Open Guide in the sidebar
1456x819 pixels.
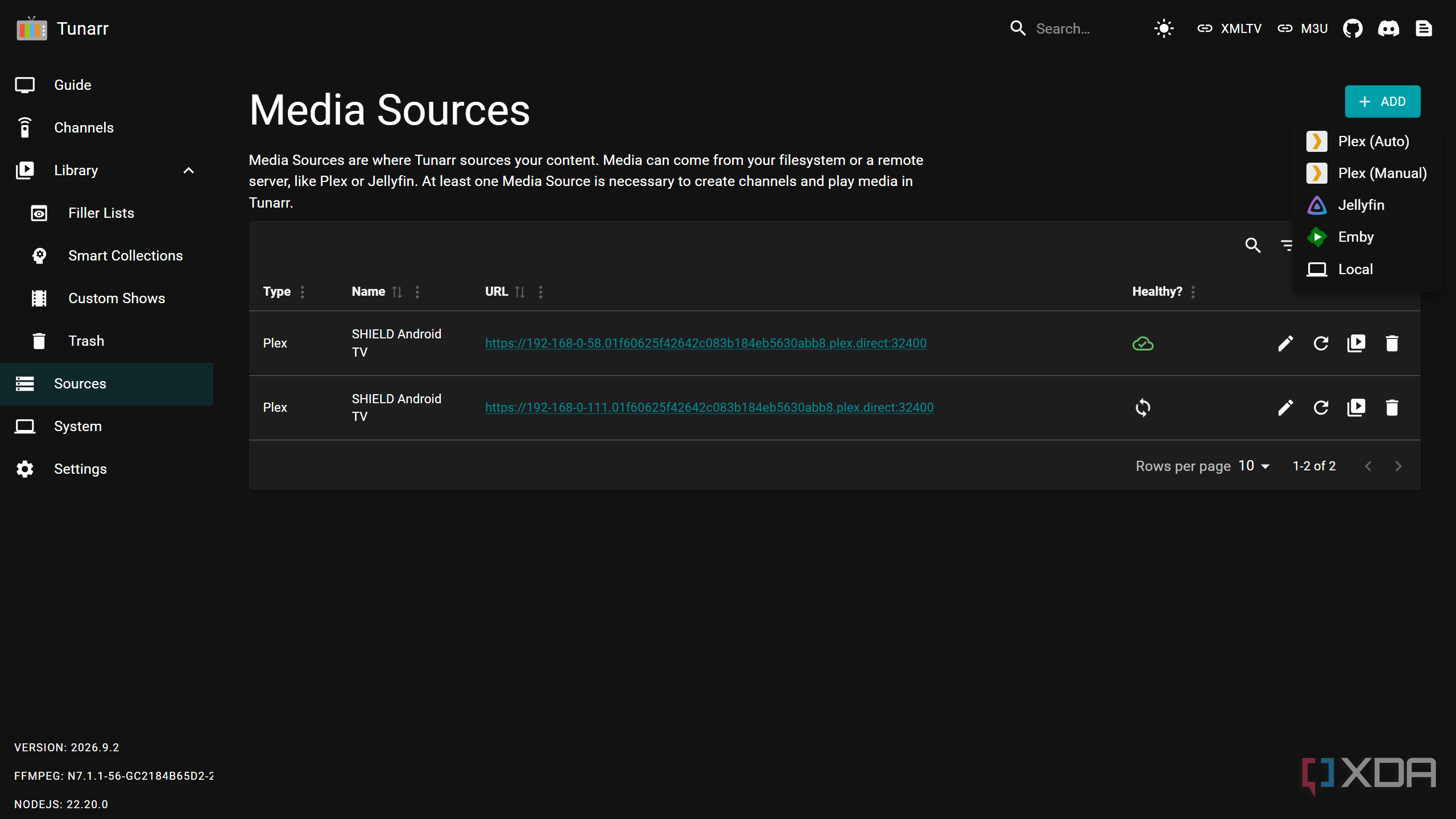(107, 85)
